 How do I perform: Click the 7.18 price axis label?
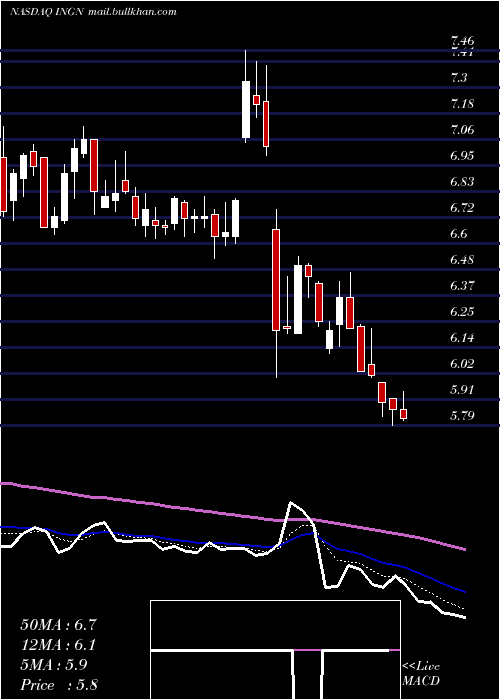pyautogui.click(x=462, y=104)
